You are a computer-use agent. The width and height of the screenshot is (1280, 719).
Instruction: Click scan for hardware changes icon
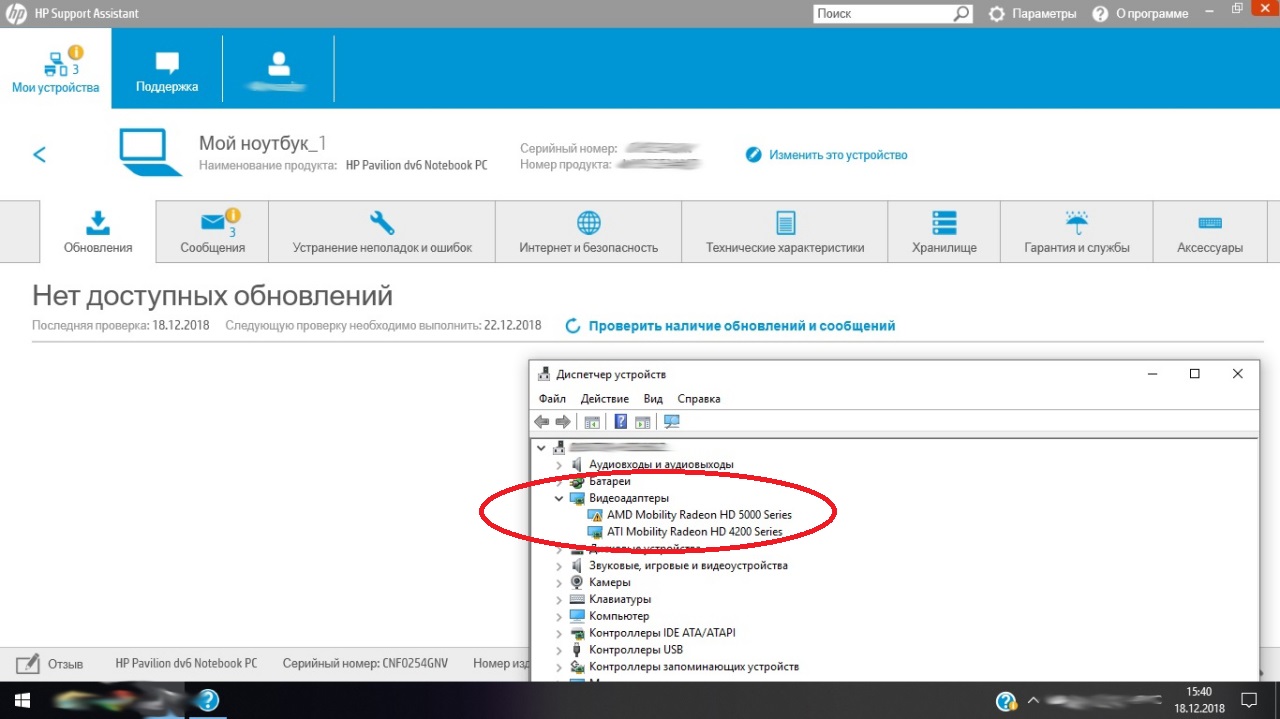671,422
